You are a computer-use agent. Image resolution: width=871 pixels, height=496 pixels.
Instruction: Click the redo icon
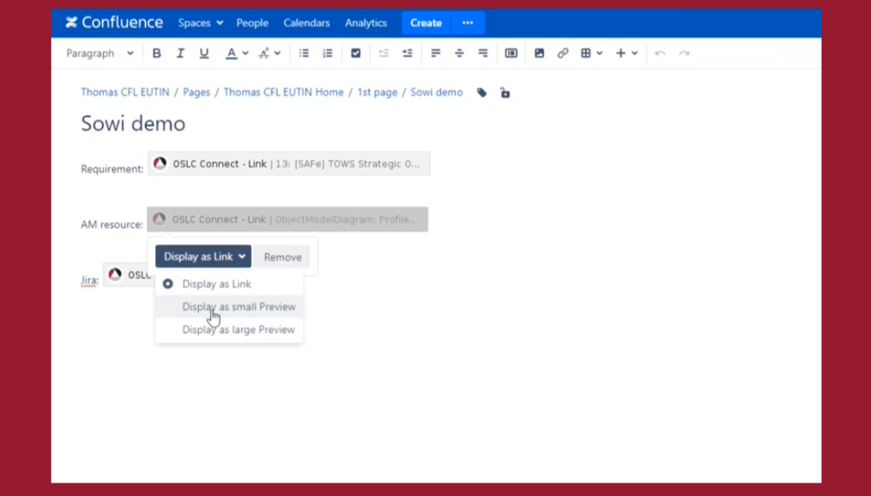coord(684,53)
